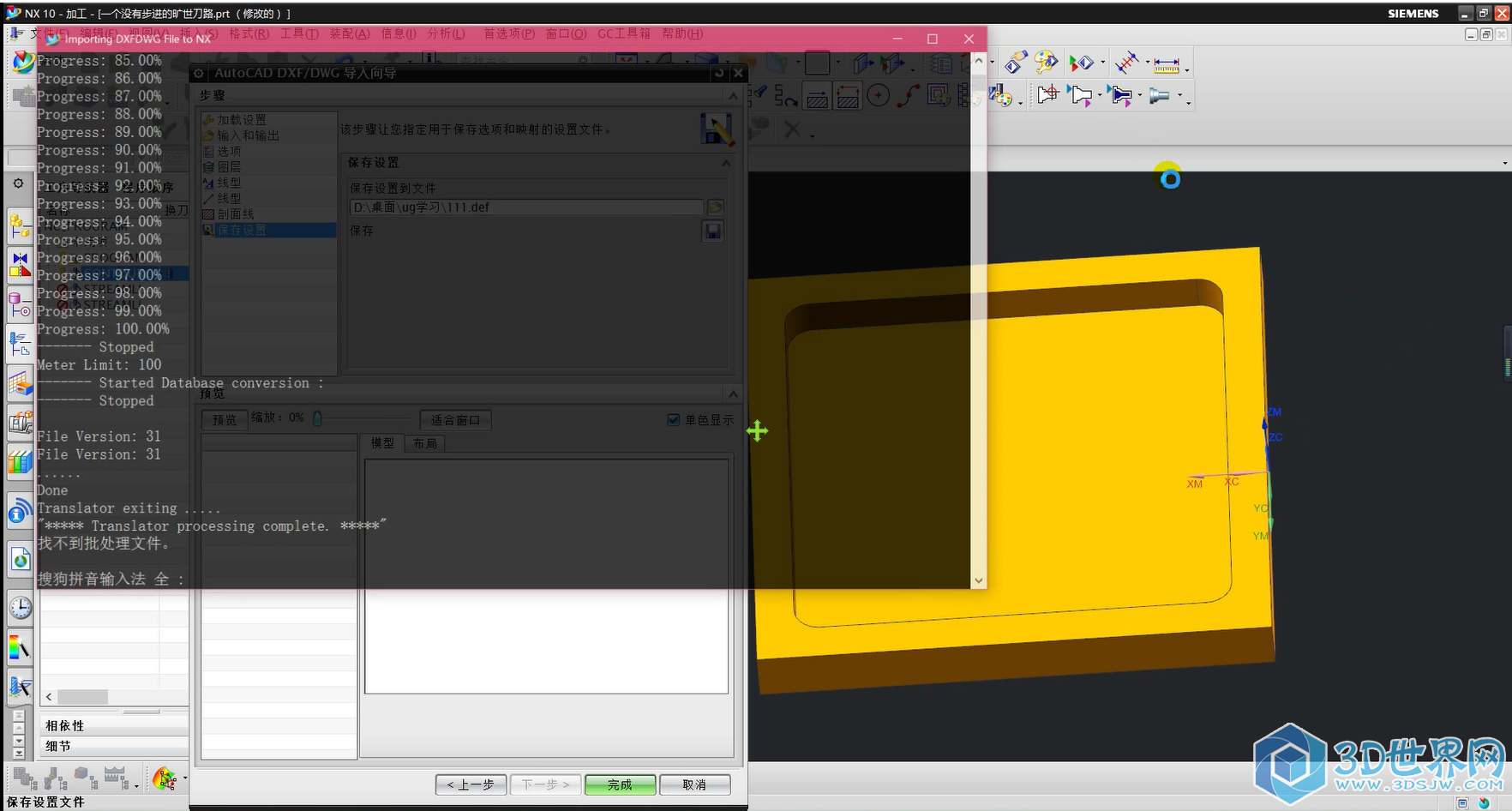This screenshot has width=1512, height=811.
Task: Click the 保存设置到文件 path input field
Action: coord(526,207)
